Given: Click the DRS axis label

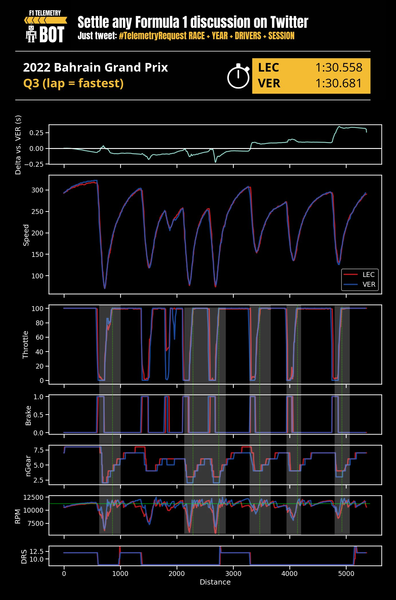Looking at the screenshot, I should tap(24, 556).
